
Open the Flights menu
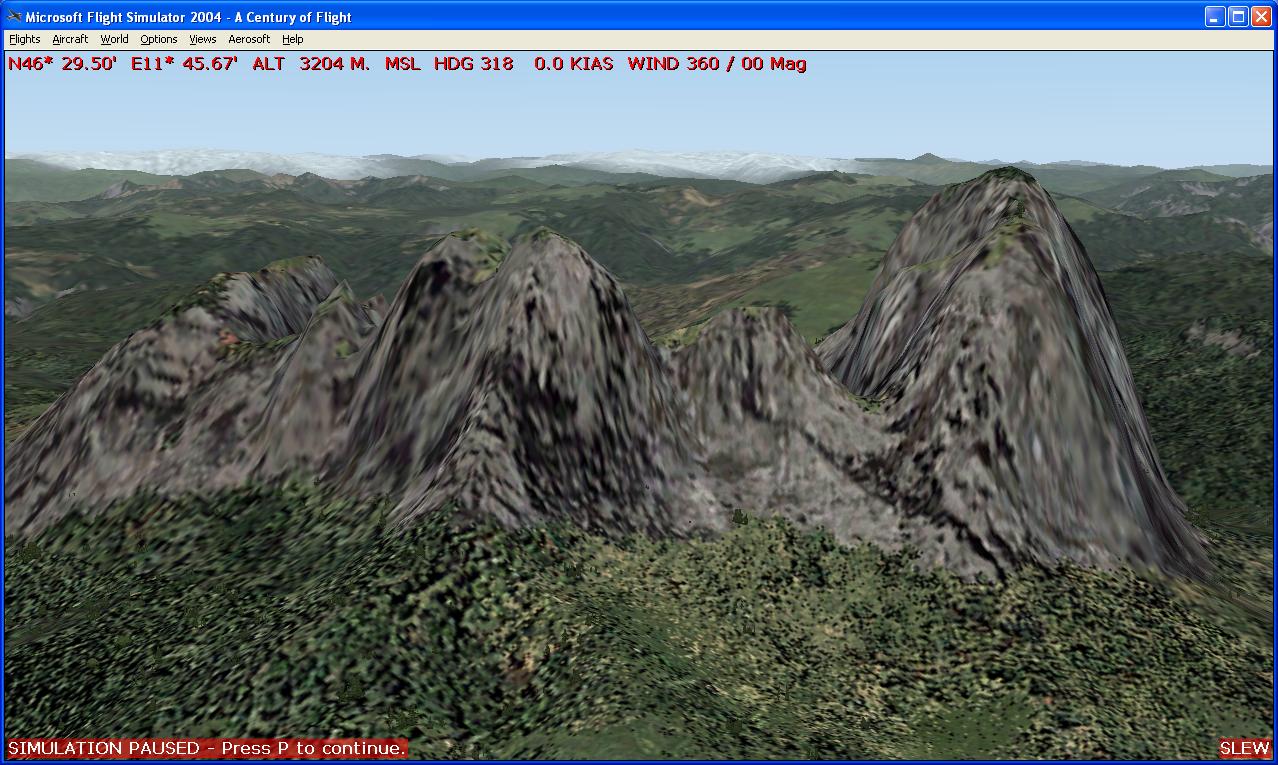click(x=25, y=39)
